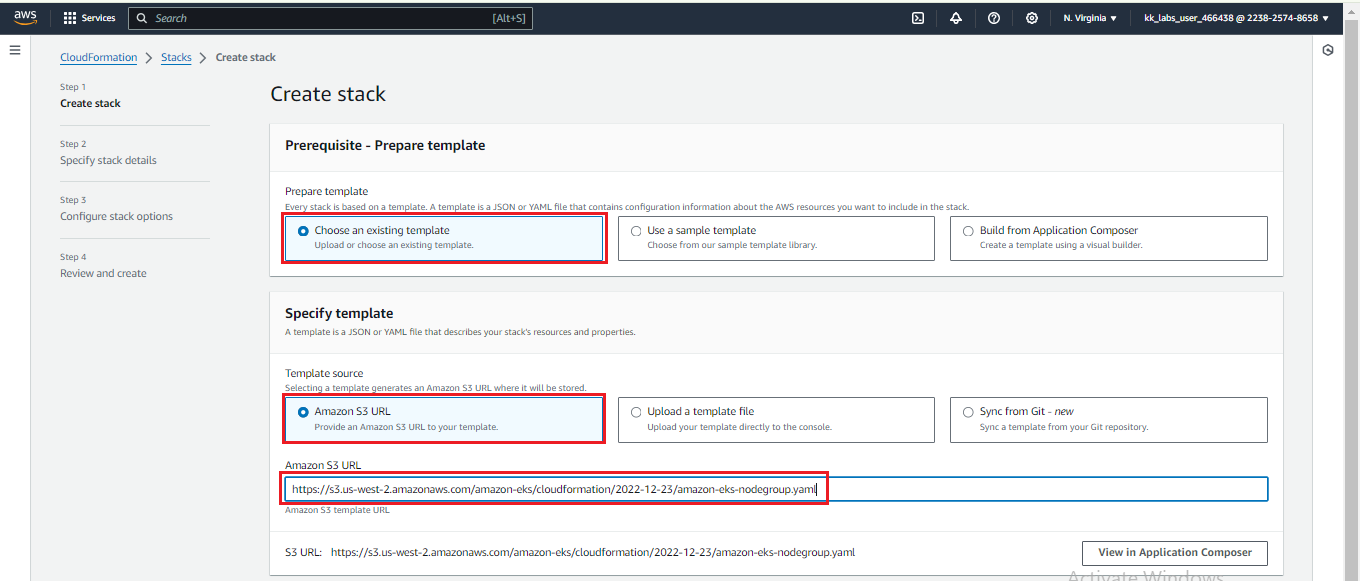Screen dimensions: 1360x581
Task: Open the AWS home logo
Action: (x=25, y=18)
